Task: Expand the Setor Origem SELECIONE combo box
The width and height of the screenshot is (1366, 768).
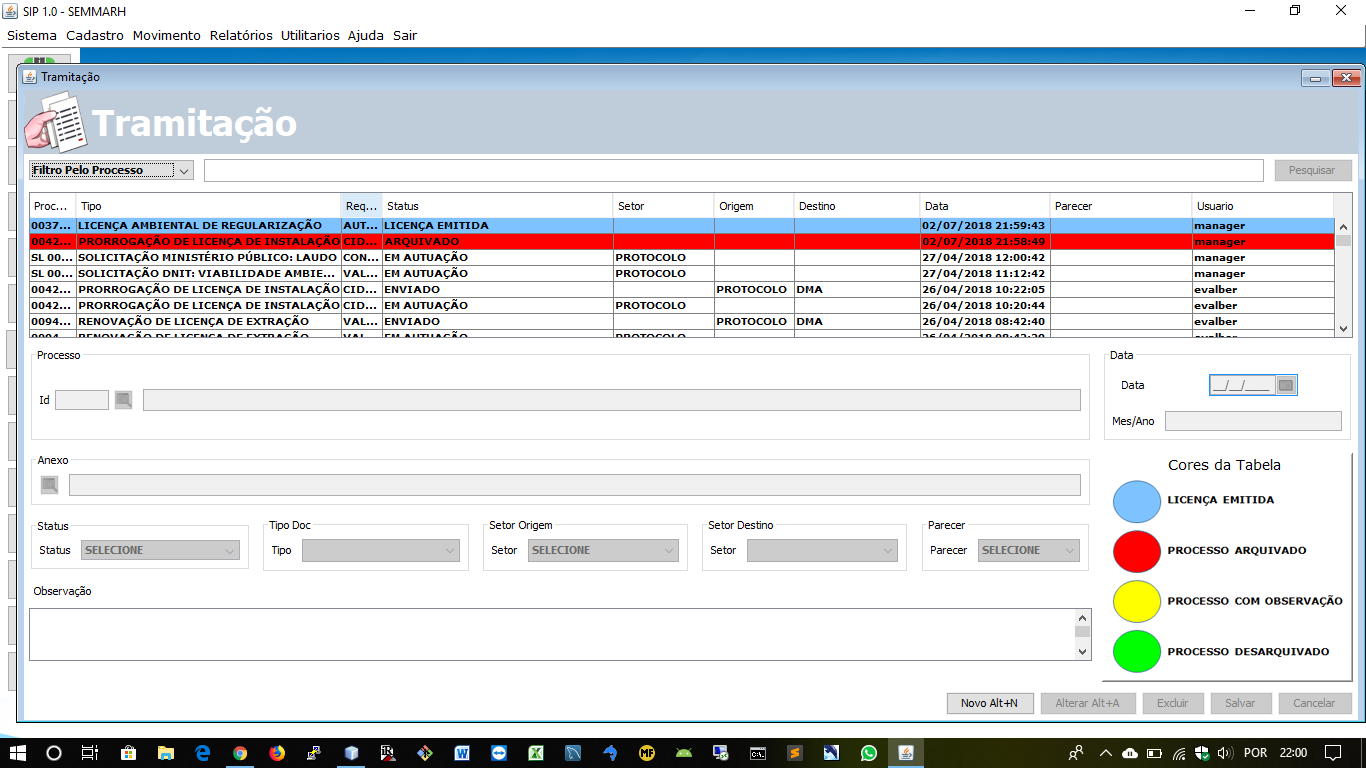Action: pos(603,550)
